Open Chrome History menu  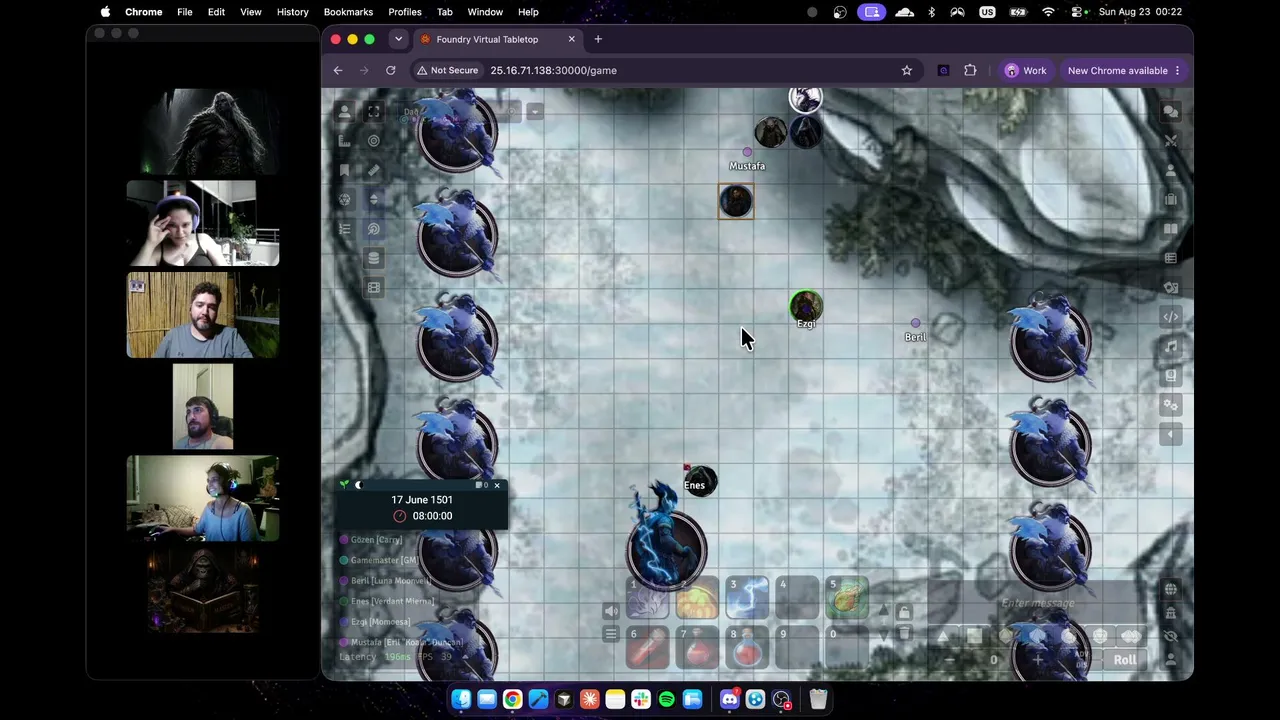292,12
